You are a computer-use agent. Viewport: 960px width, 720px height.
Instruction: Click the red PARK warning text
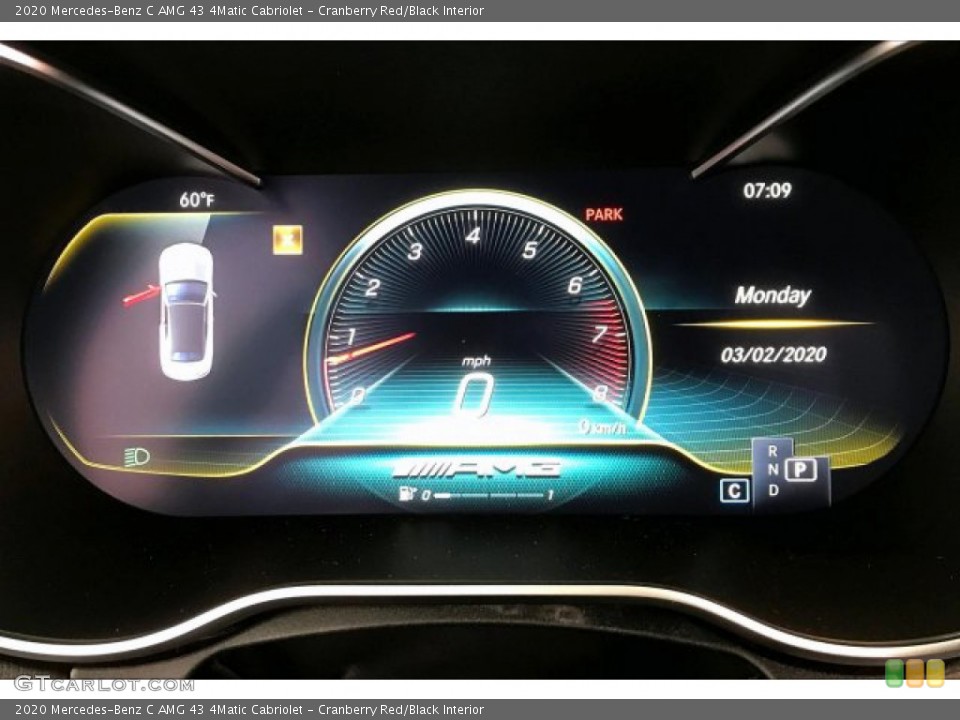coord(604,214)
